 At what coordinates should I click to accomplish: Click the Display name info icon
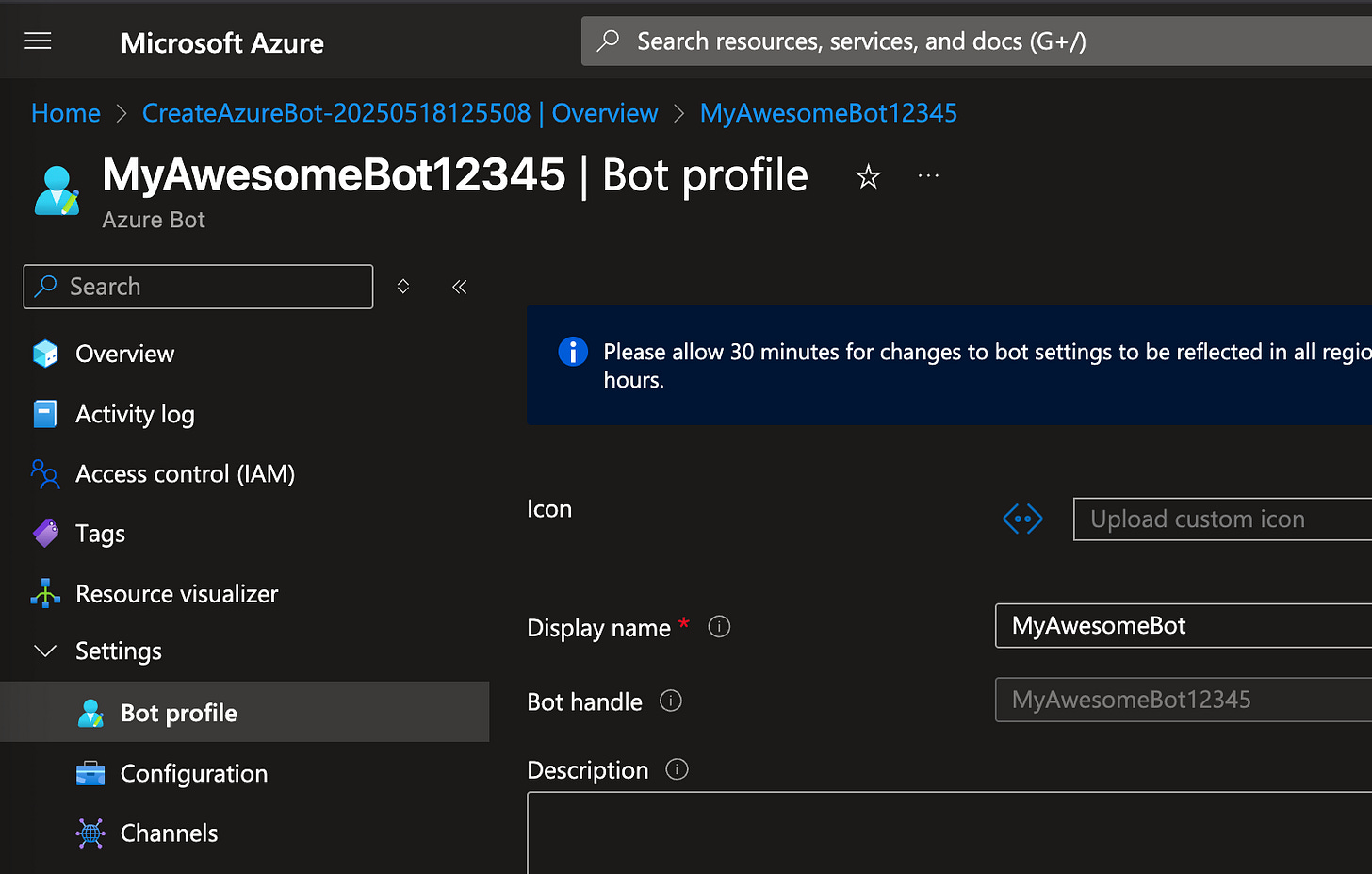click(x=719, y=627)
